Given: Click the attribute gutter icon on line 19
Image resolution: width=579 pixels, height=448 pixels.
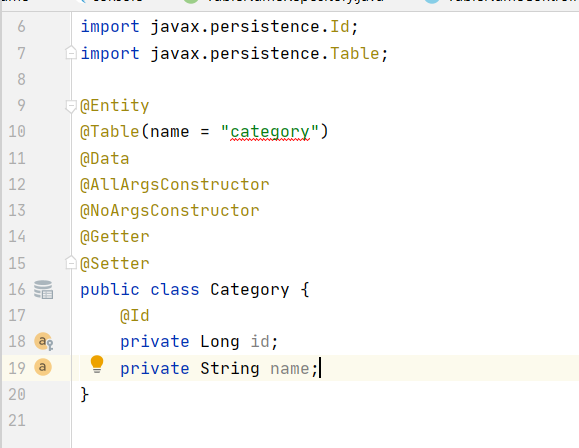Looking at the screenshot, I should (x=43, y=367).
